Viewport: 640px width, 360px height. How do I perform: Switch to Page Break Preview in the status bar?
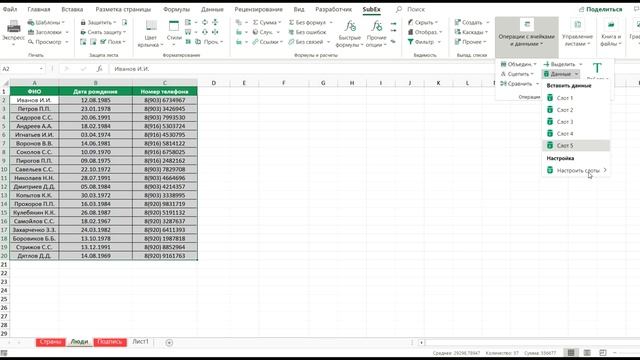coord(602,353)
